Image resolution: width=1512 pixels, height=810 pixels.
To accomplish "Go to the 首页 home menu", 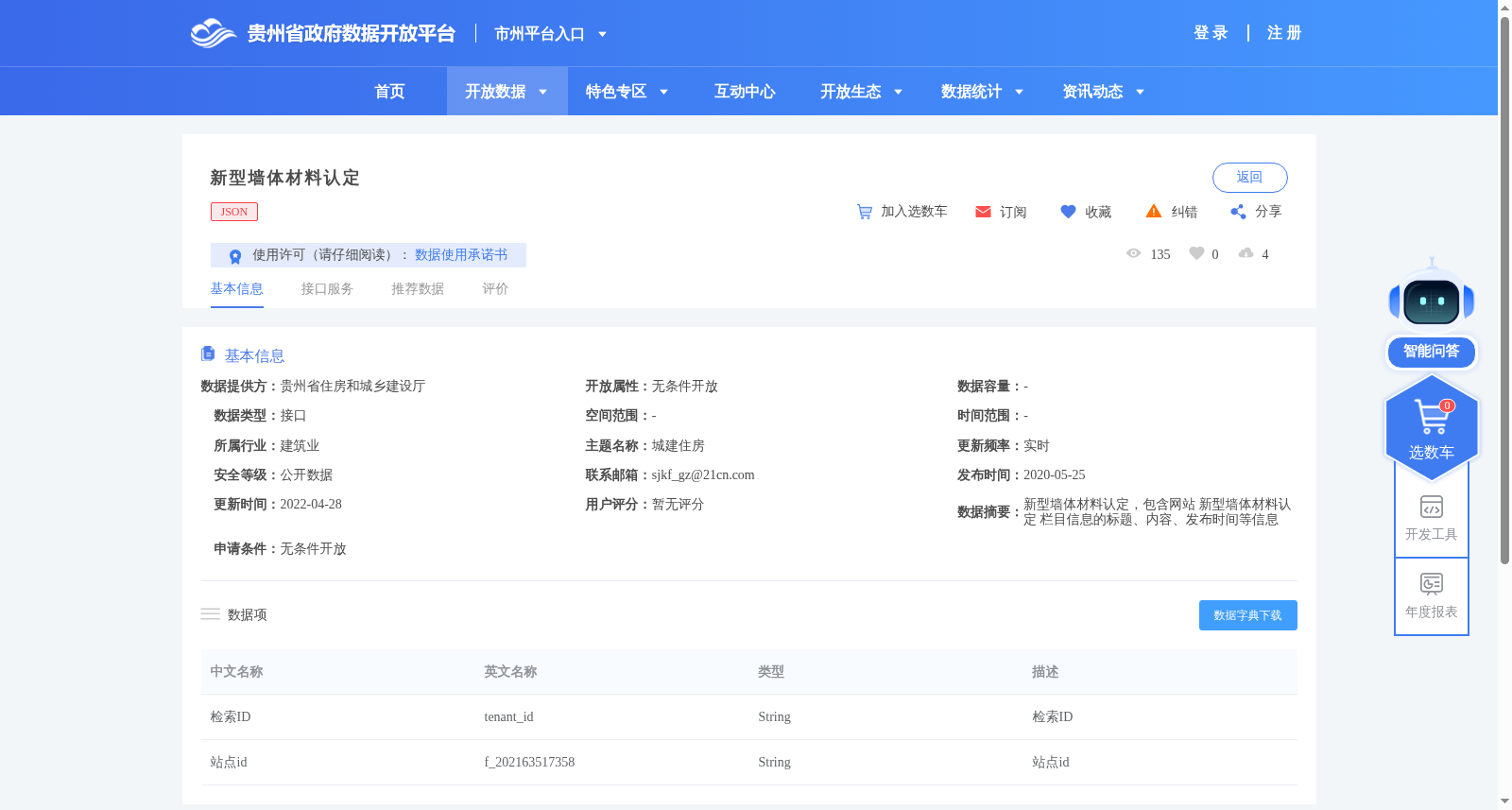I will coord(389,92).
